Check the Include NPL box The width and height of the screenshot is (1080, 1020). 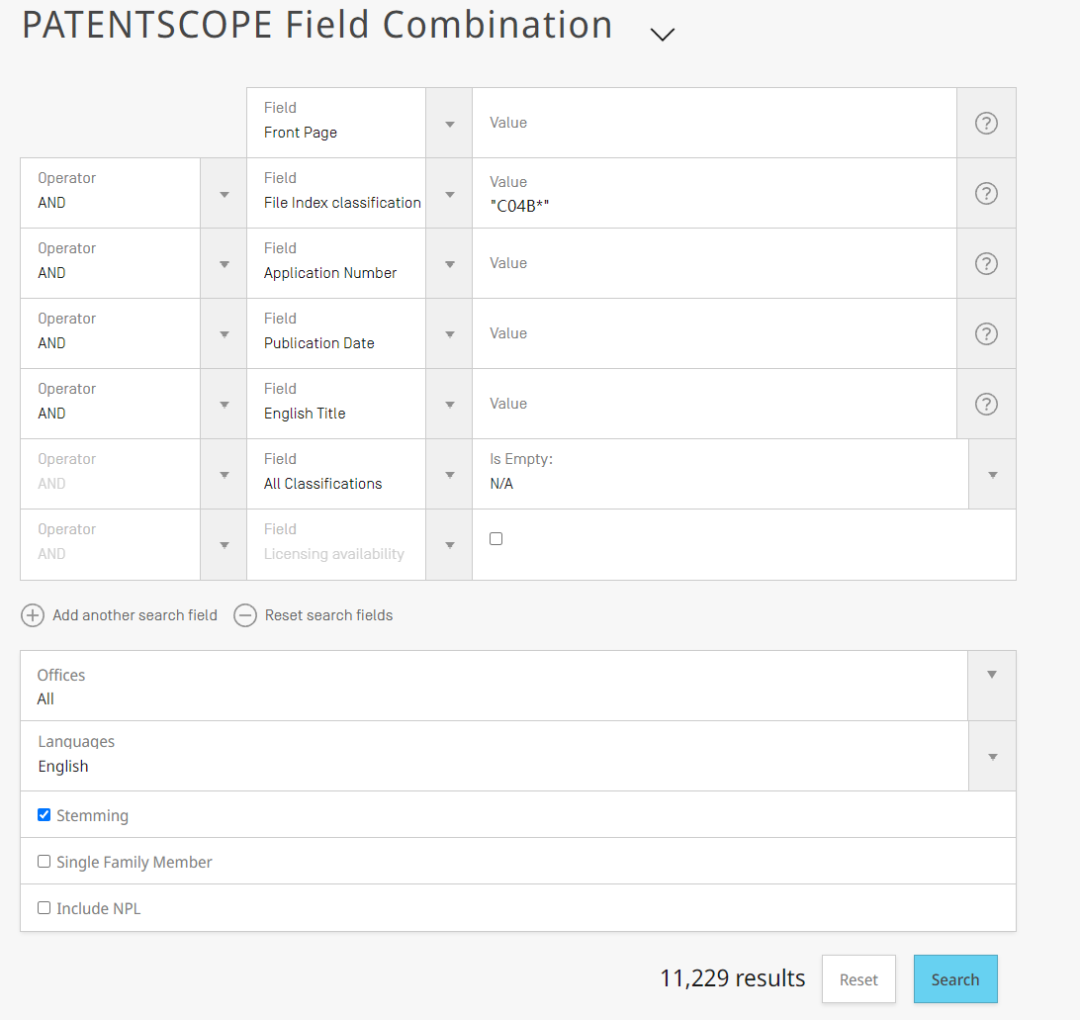tap(44, 908)
